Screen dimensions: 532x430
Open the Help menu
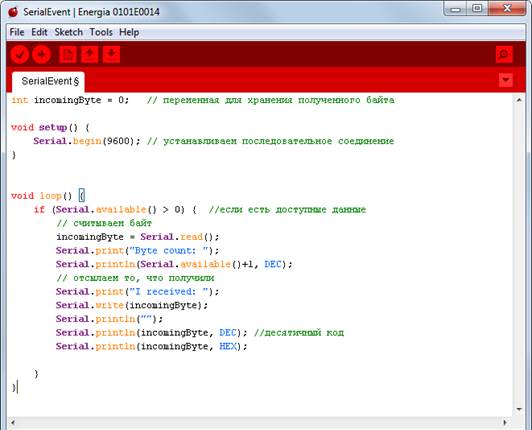(129, 32)
